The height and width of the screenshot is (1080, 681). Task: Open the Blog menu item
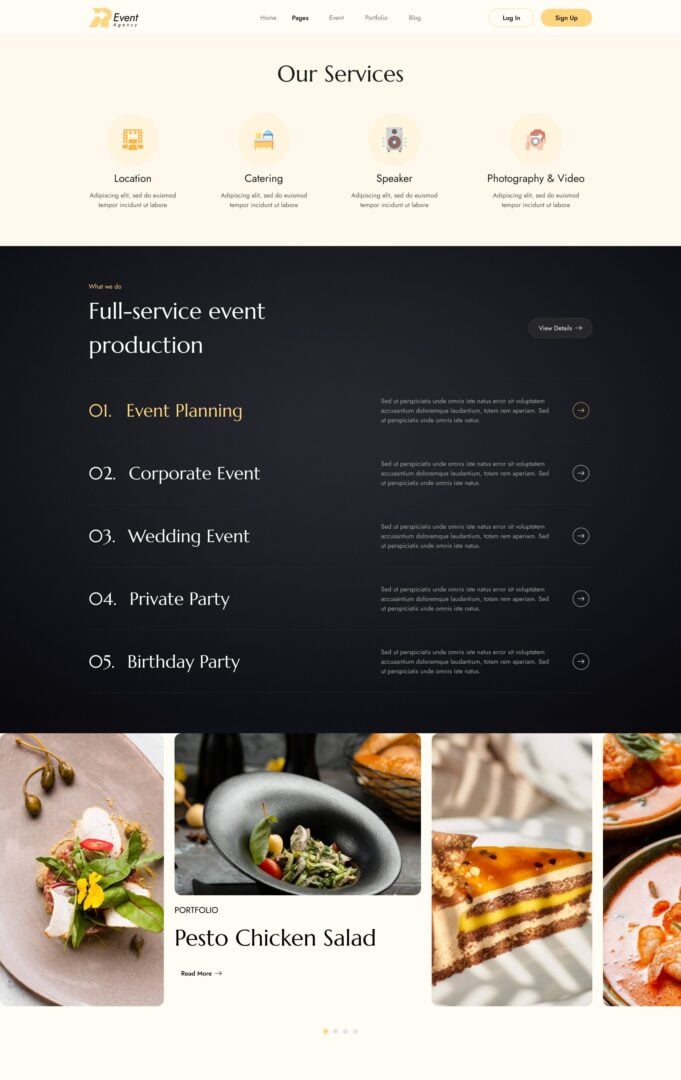click(415, 18)
